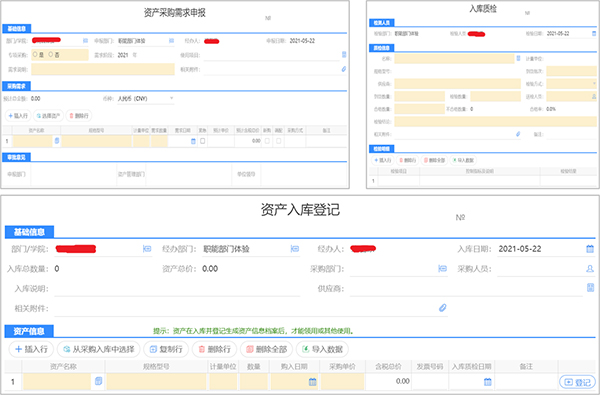Click 删除行 button in 资产采购需求申报
Viewport: 600px width, 395px height.
click(x=79, y=116)
